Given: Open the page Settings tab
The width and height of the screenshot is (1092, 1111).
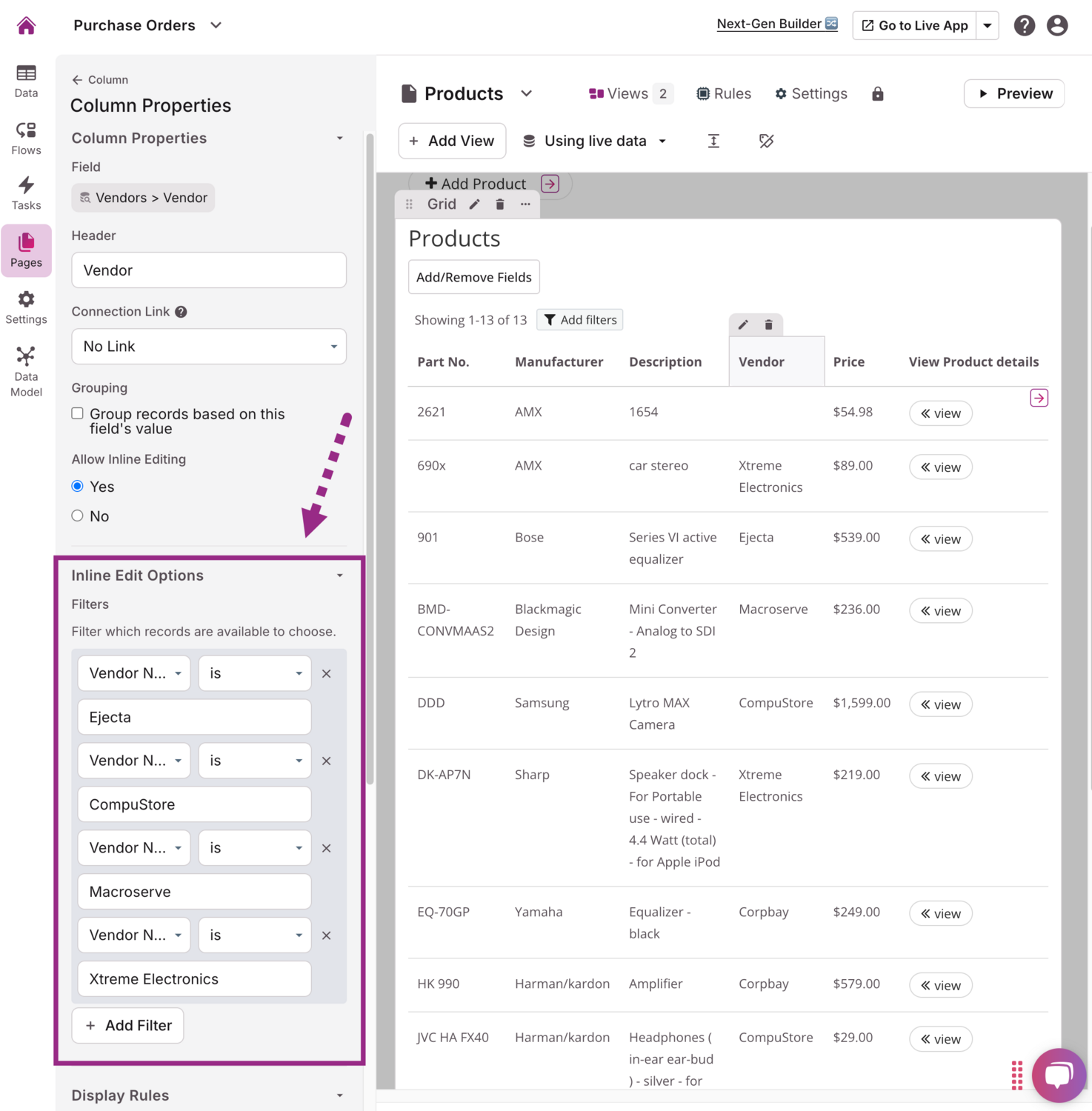Looking at the screenshot, I should pyautogui.click(x=811, y=94).
